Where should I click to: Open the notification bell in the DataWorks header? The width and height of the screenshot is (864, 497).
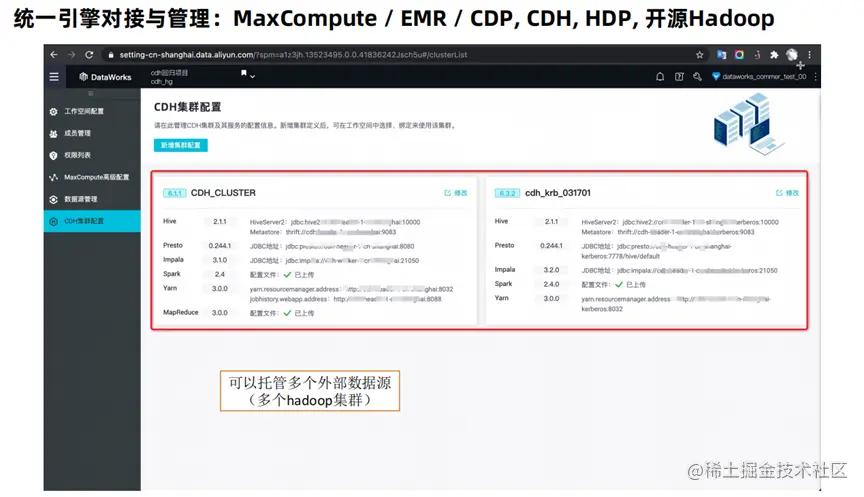pyautogui.click(x=660, y=77)
